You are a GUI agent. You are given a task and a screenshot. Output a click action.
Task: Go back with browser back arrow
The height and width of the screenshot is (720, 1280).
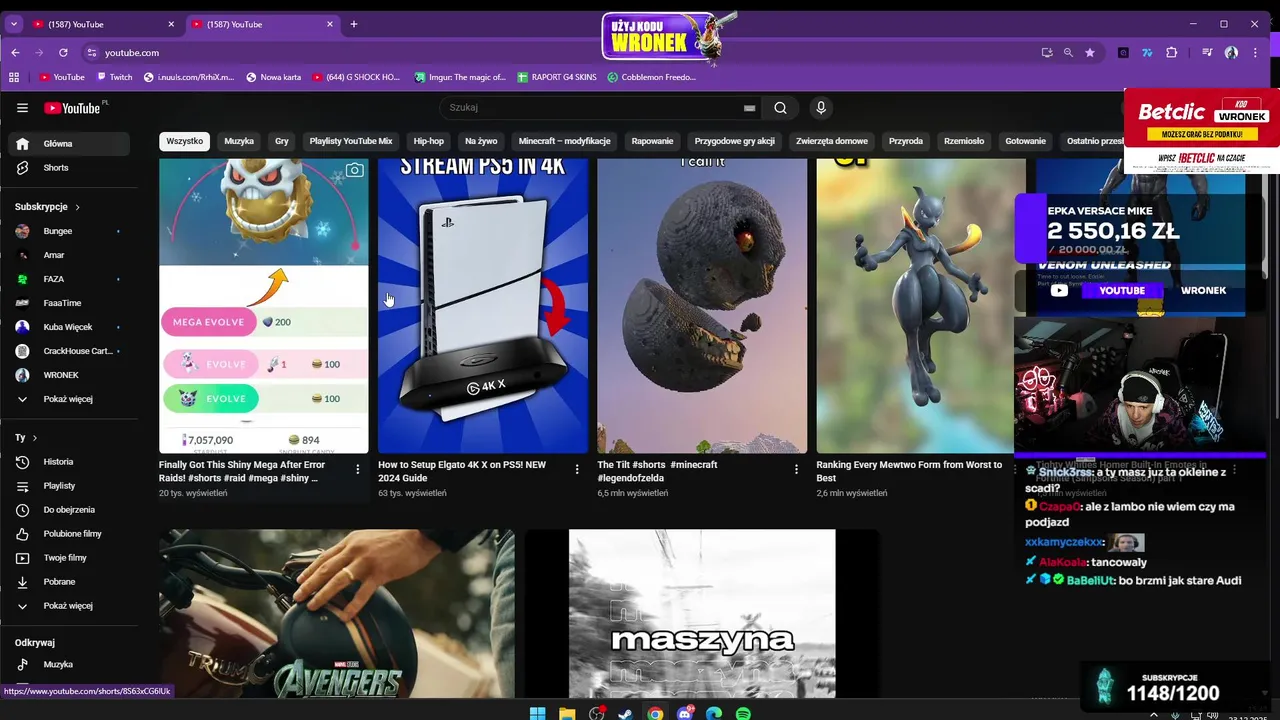tap(15, 52)
